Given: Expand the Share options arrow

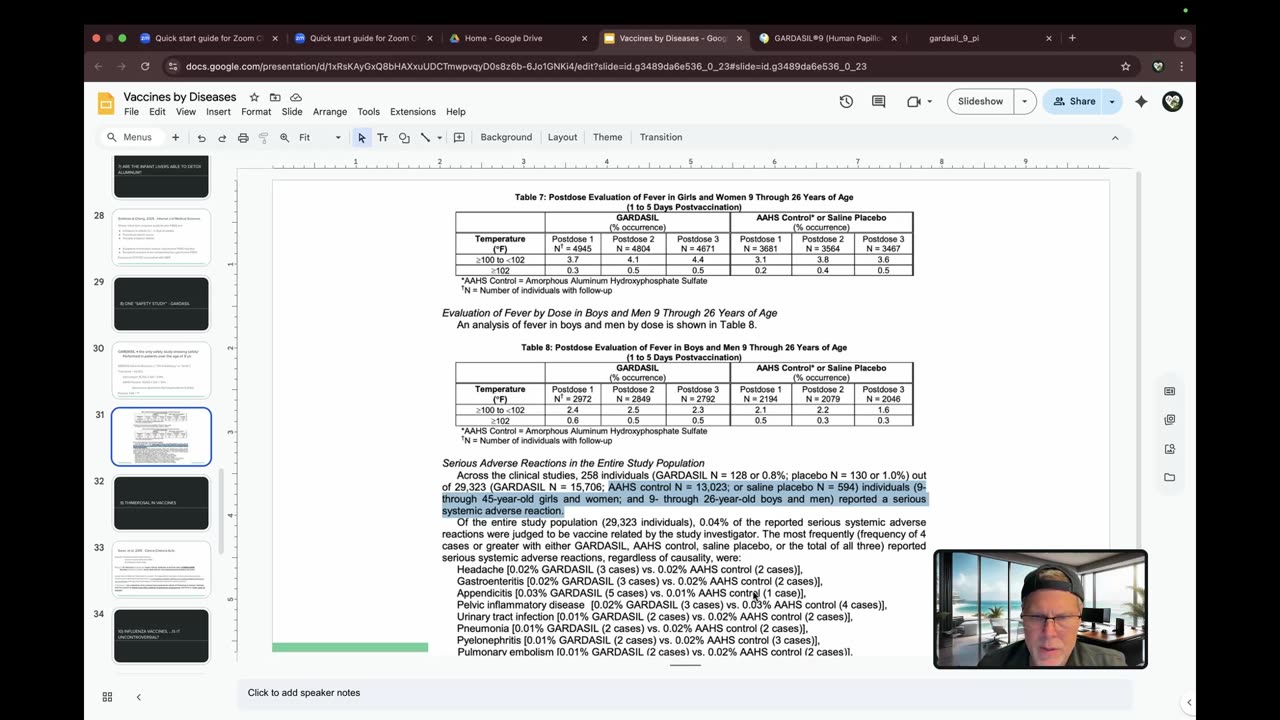Looking at the screenshot, I should coord(1111,101).
